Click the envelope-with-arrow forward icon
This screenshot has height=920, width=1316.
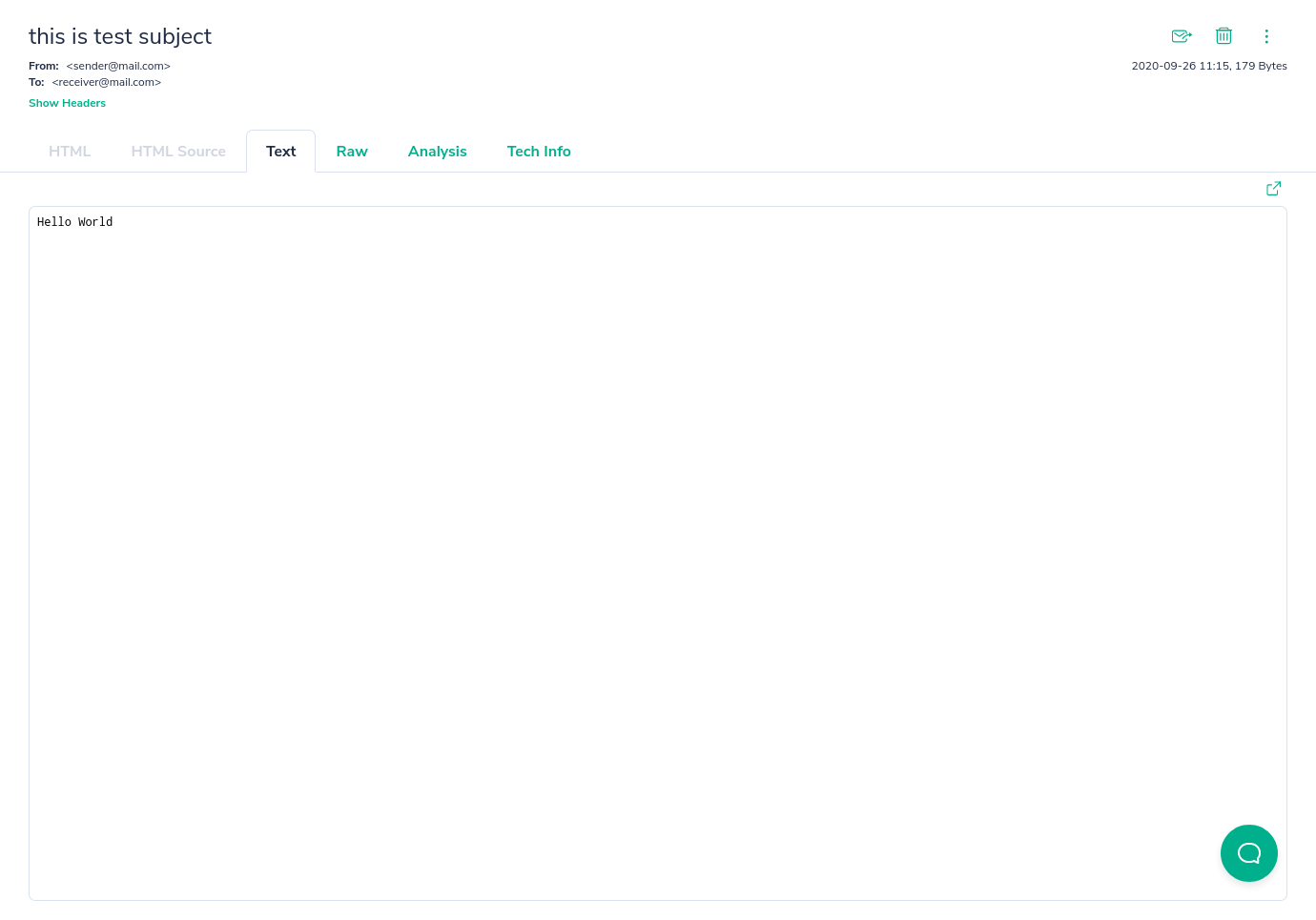click(1182, 36)
